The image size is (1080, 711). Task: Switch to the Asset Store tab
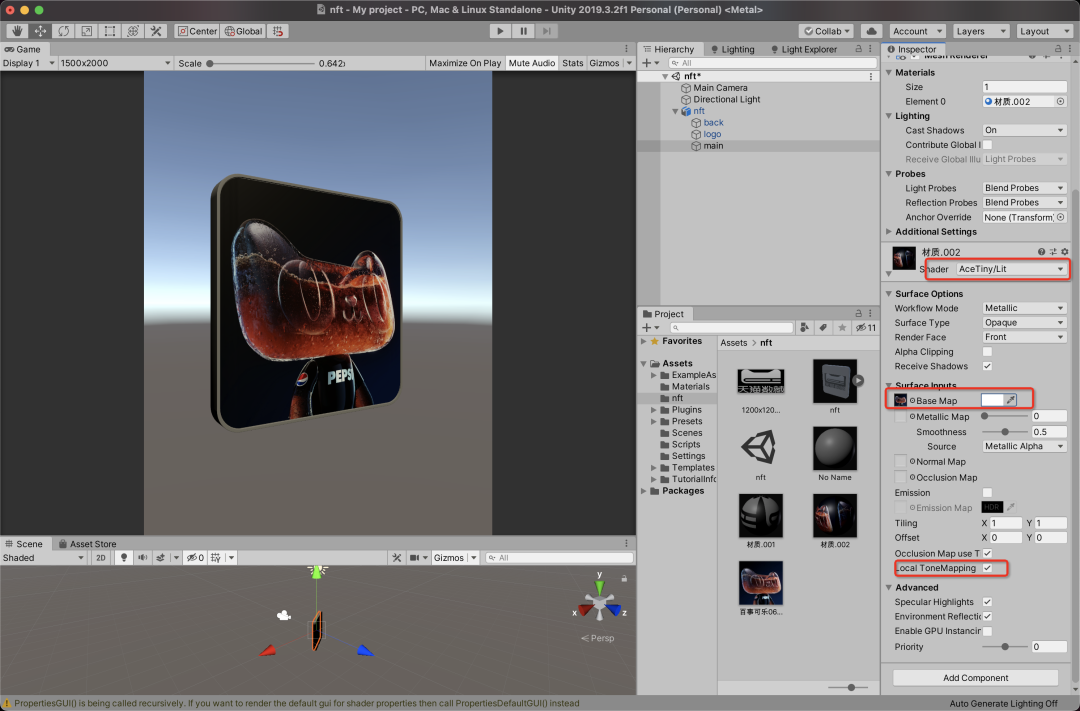point(87,544)
